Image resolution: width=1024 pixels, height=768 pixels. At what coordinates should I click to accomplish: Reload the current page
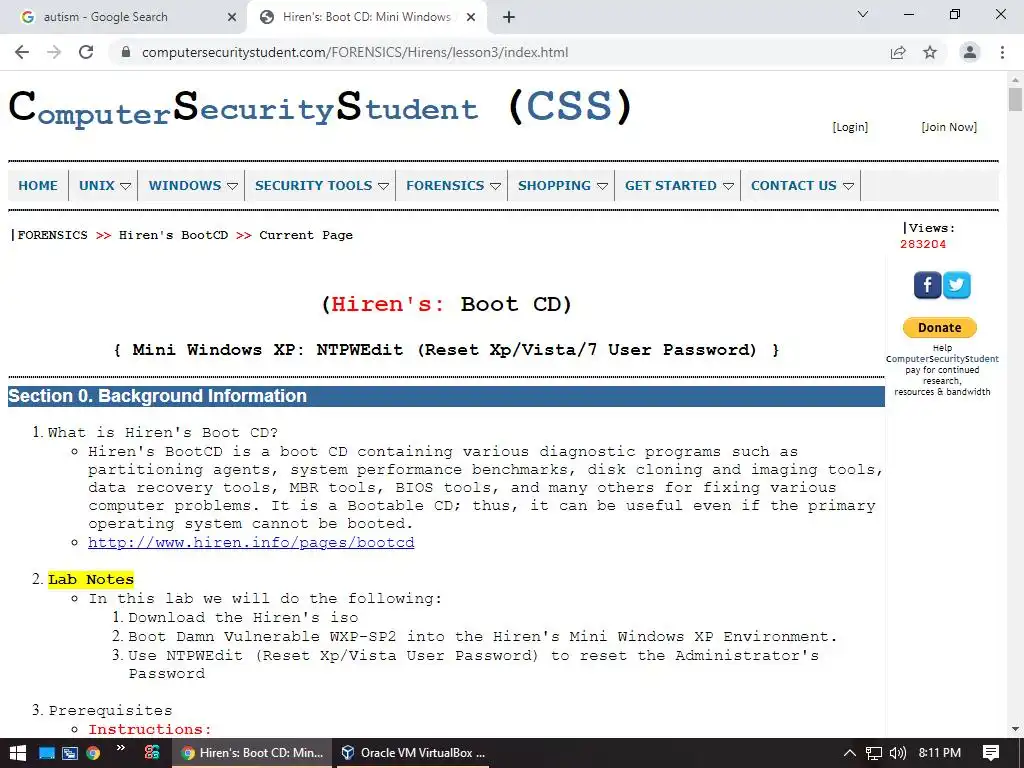(x=86, y=52)
